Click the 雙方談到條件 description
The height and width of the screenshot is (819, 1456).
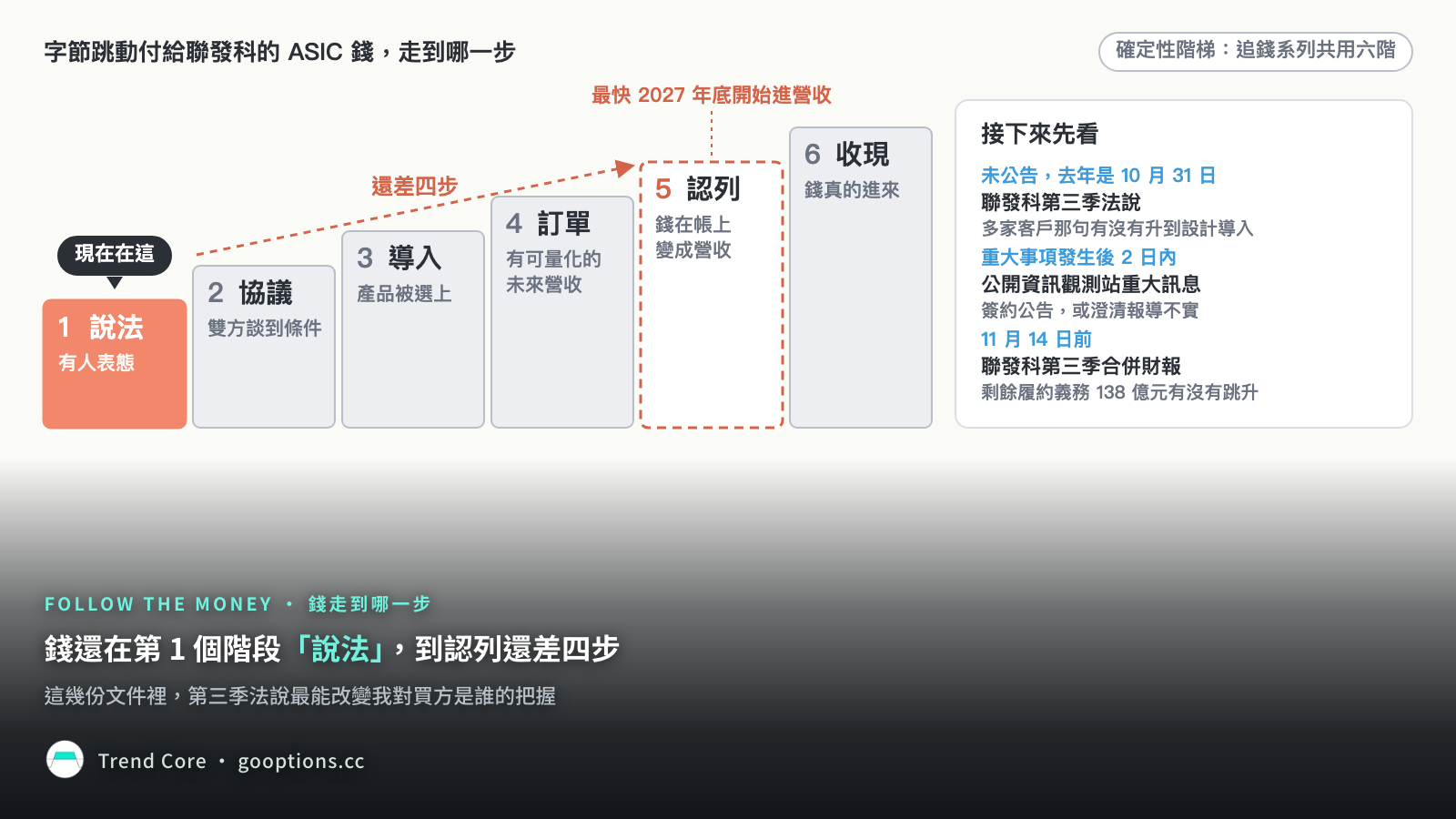point(264,328)
